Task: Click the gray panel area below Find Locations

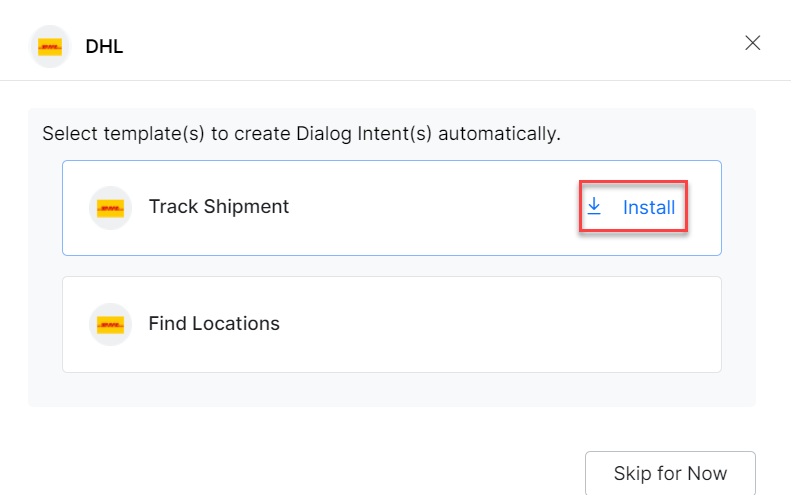Action: tap(390, 390)
